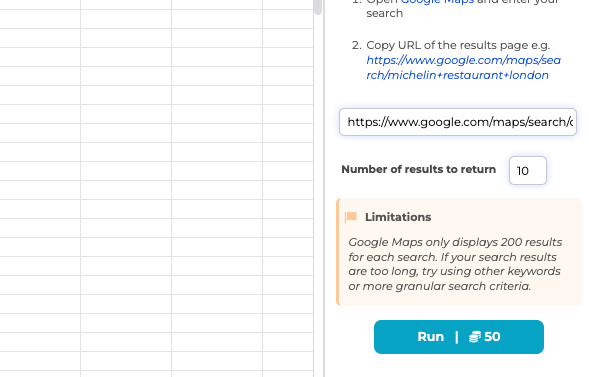Click the 'Copy URL of the results page' step text

(x=458, y=45)
